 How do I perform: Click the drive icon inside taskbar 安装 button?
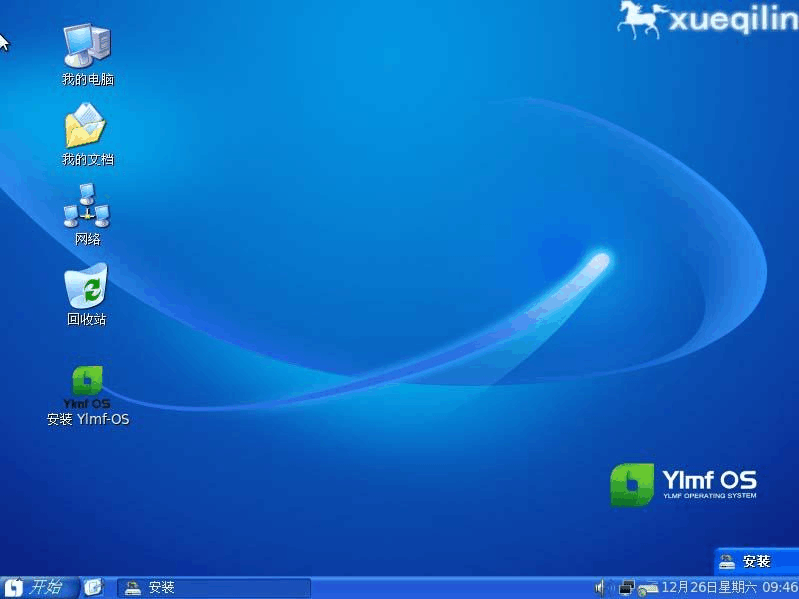tap(132, 588)
